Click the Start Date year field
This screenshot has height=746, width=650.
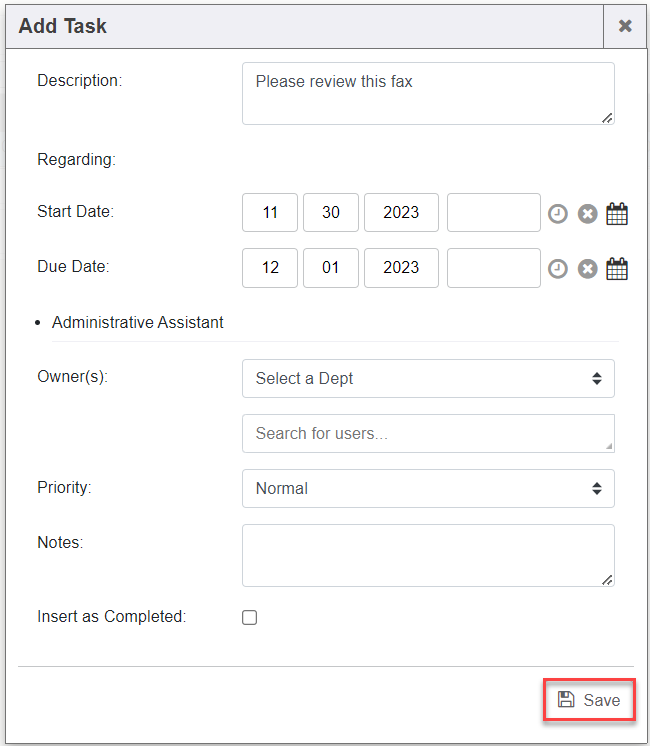pyautogui.click(x=401, y=213)
